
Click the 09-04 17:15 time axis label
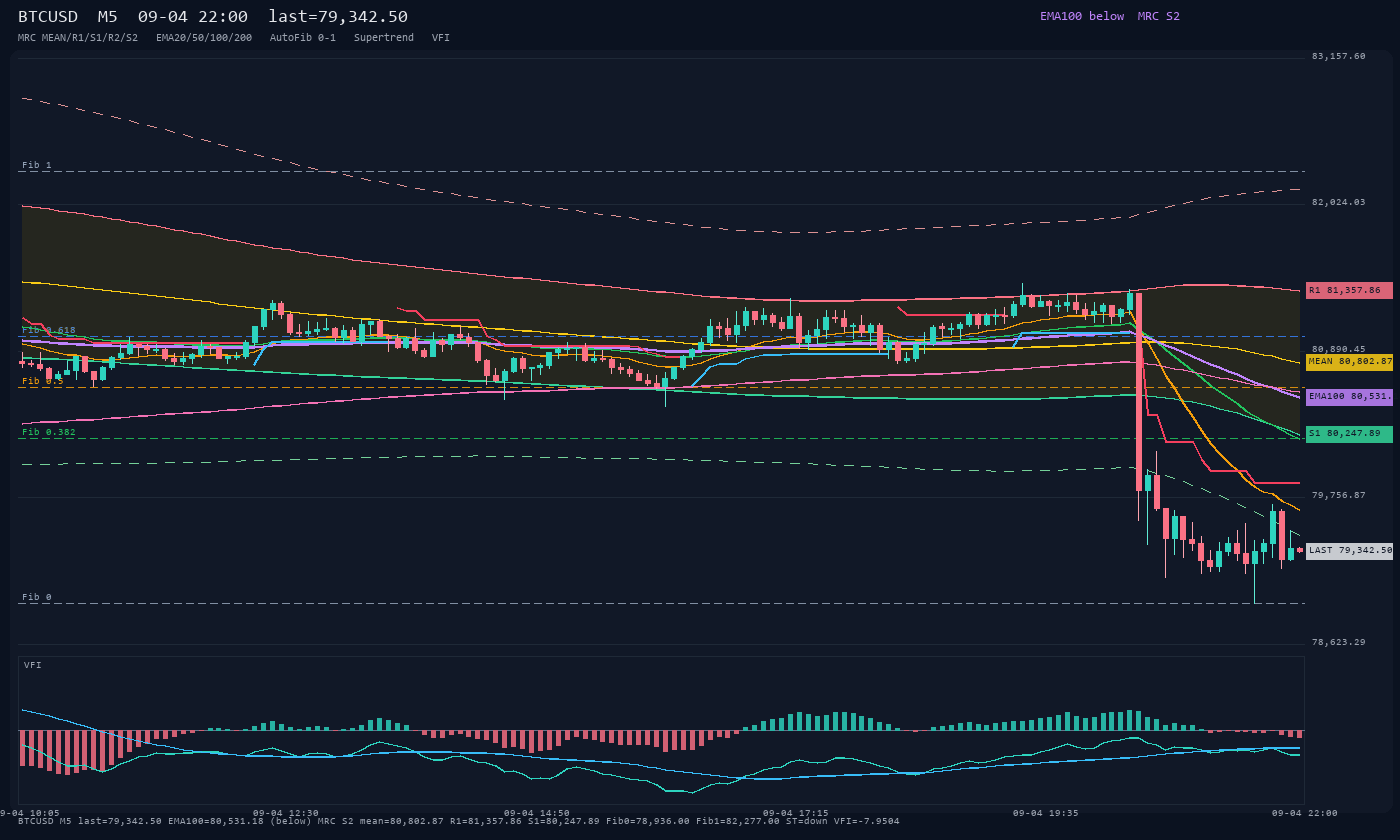pyautogui.click(x=796, y=813)
